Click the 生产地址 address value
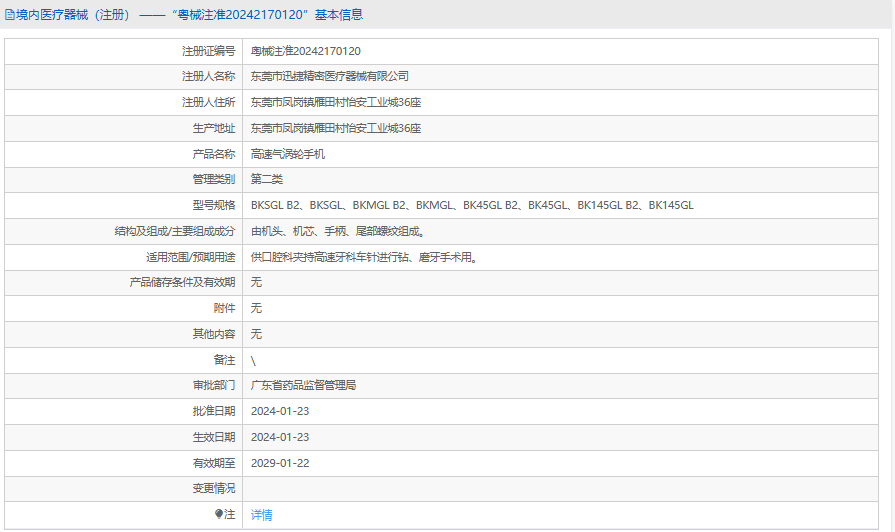The height and width of the screenshot is (532, 895). click(x=336, y=128)
